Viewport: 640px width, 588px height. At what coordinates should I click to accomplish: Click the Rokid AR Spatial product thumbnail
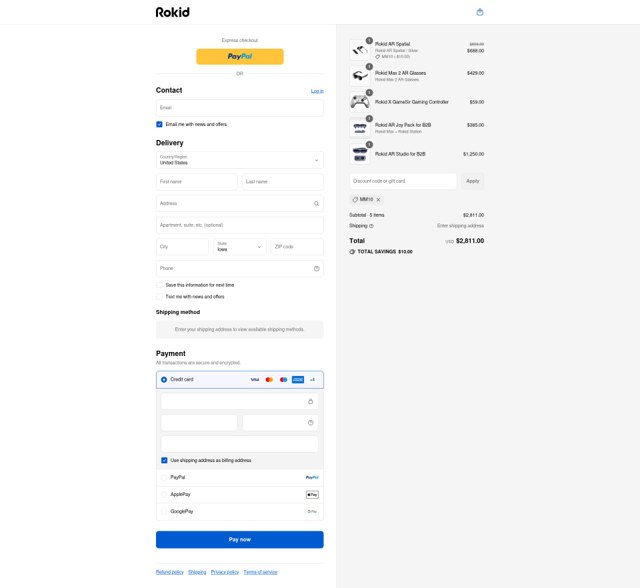point(360,50)
